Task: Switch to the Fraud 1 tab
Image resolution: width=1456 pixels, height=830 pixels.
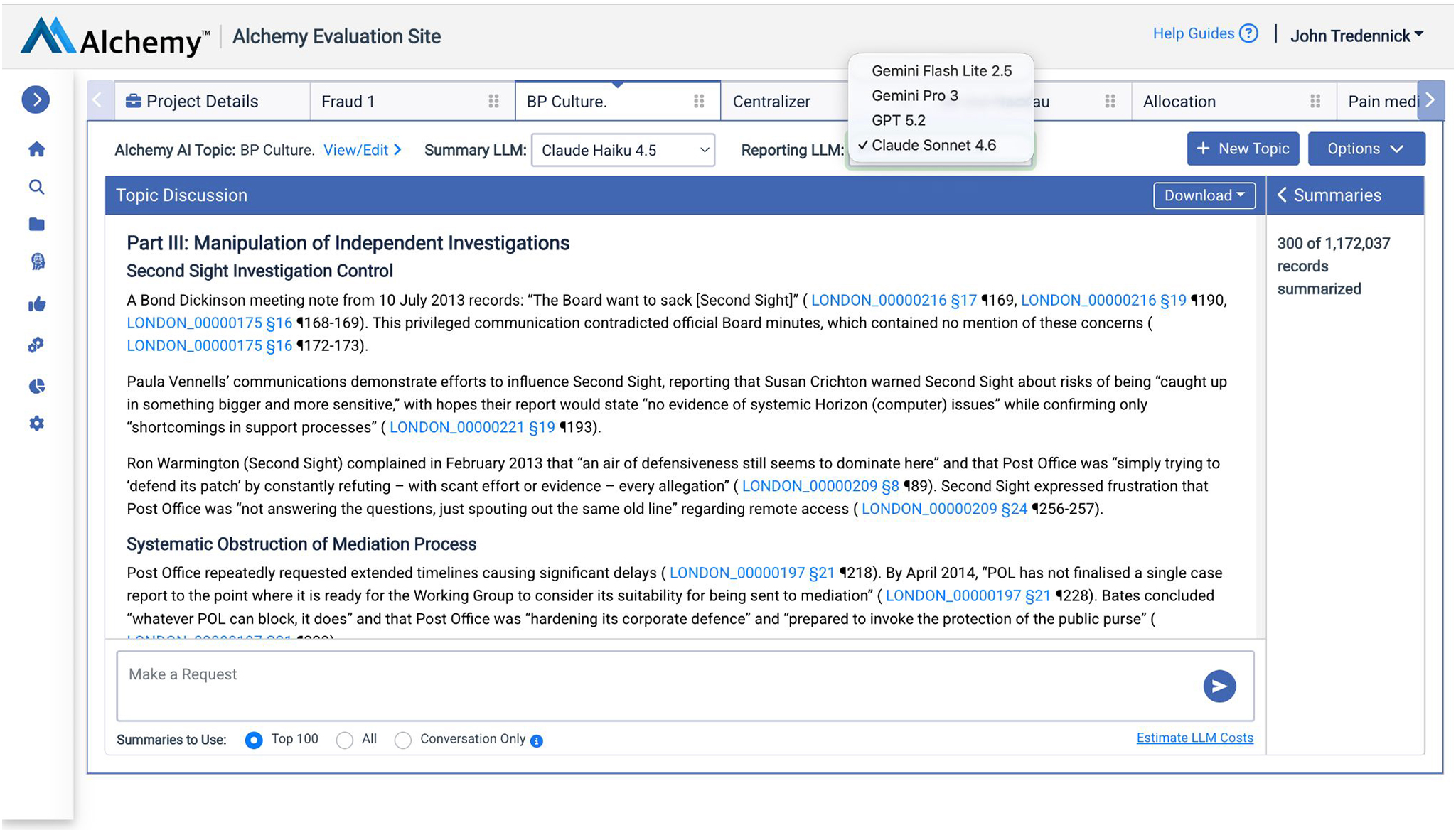Action: click(x=348, y=102)
